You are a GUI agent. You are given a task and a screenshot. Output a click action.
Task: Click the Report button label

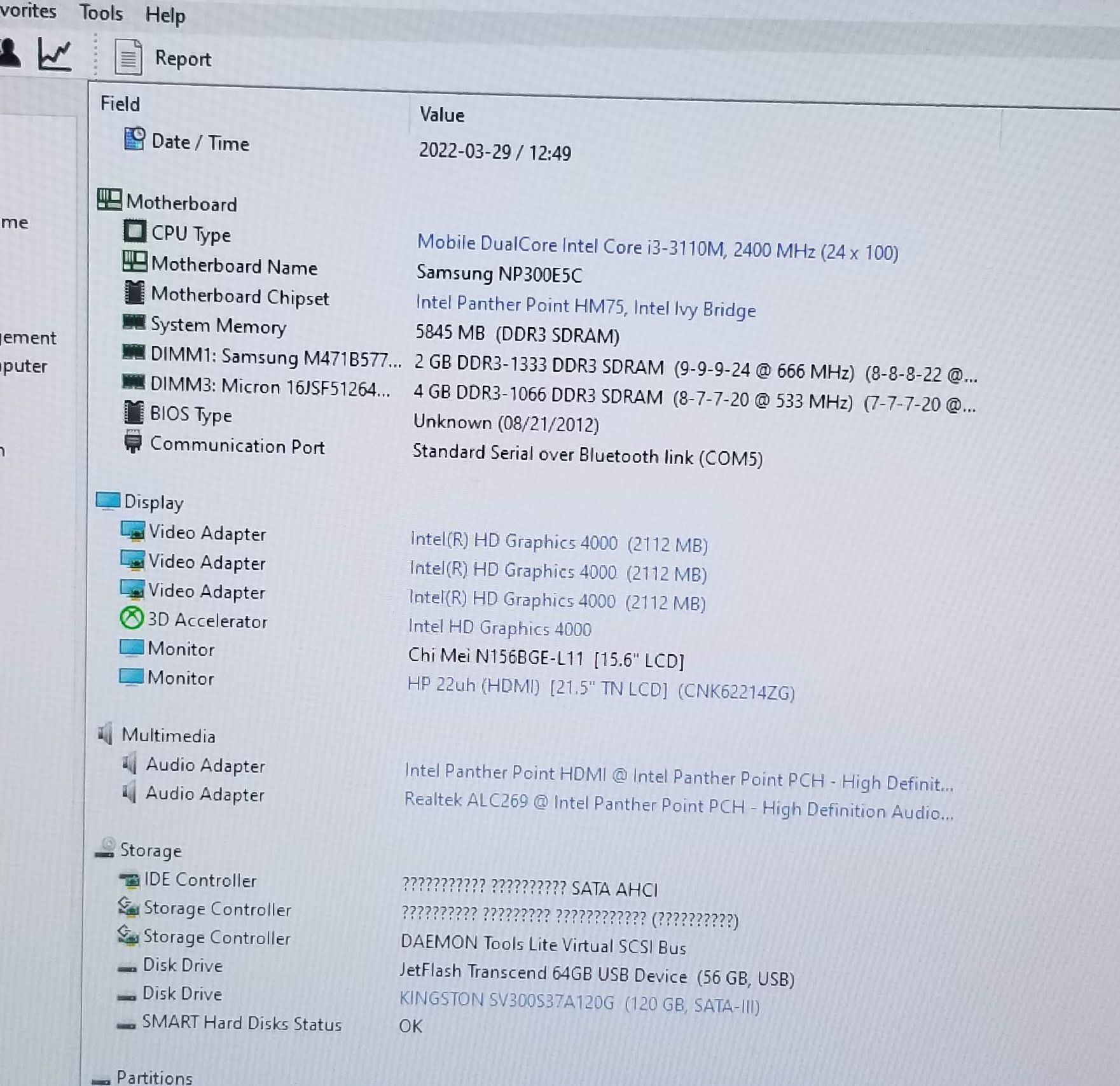coord(183,59)
